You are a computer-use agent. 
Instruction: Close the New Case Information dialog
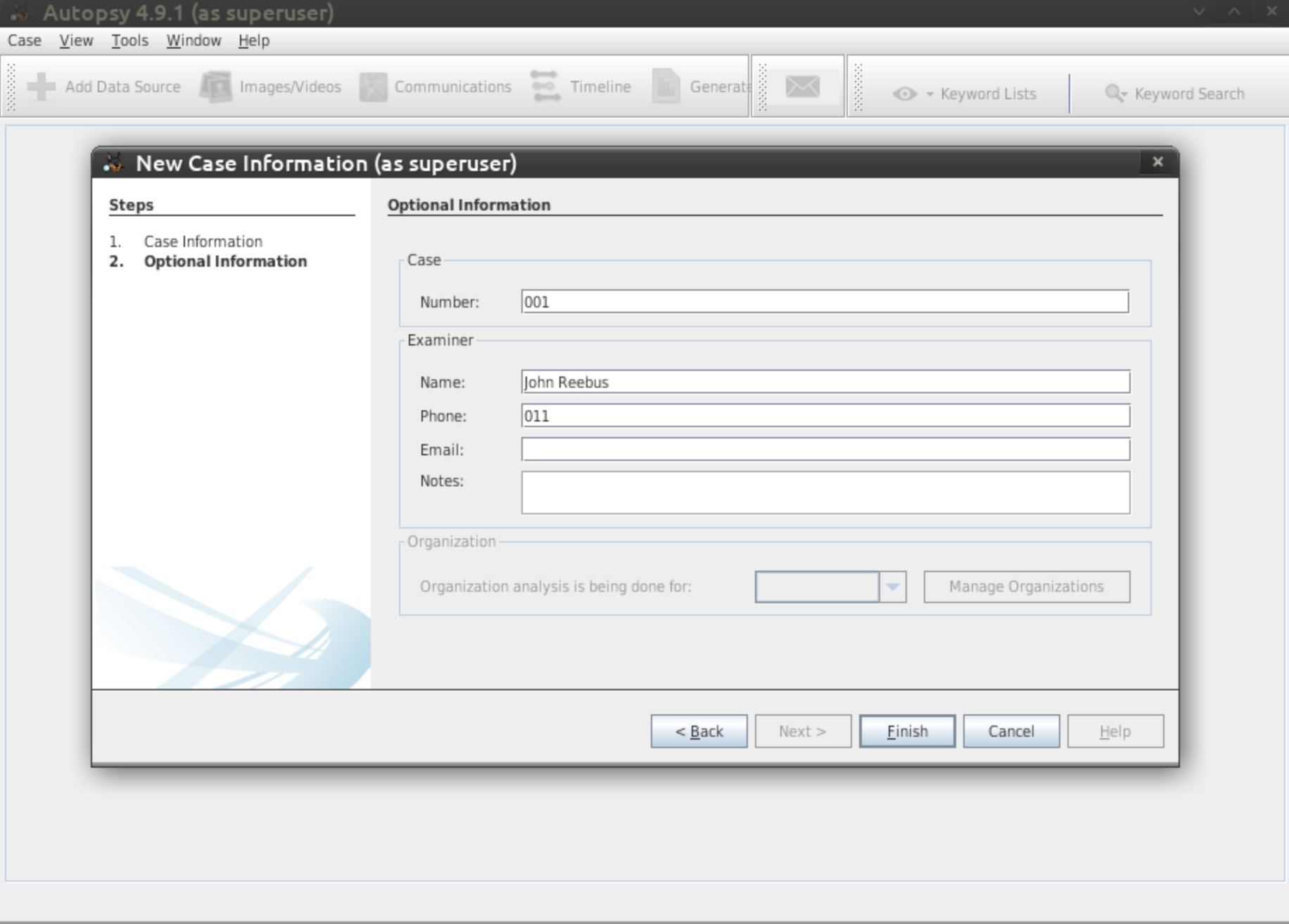(1157, 162)
